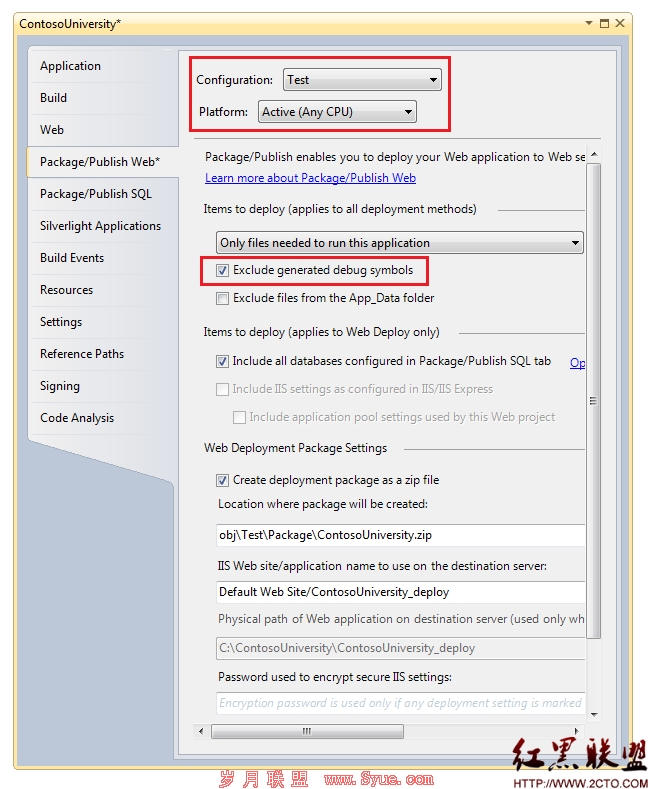Expand the Platform dropdown Active (Any CPU)
Screen dimensions: 650x789
point(337,112)
